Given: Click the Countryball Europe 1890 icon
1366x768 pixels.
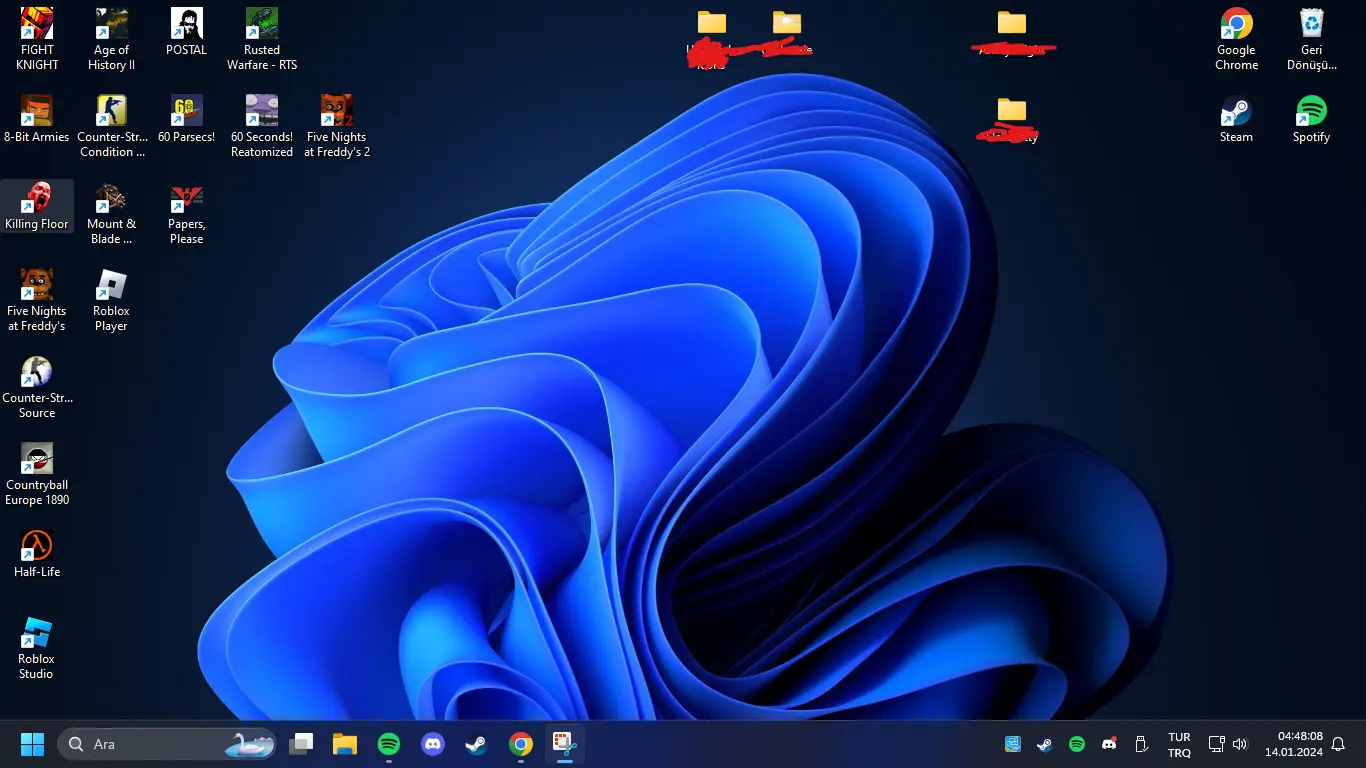Looking at the screenshot, I should pos(37,475).
